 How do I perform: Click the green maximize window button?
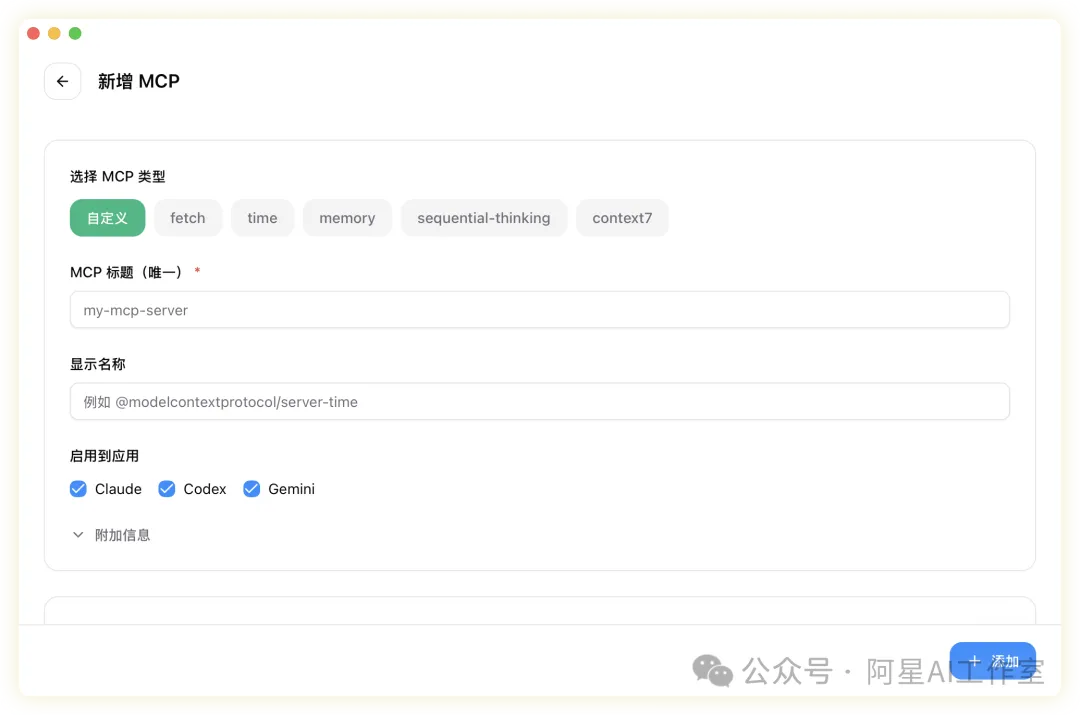click(75, 33)
